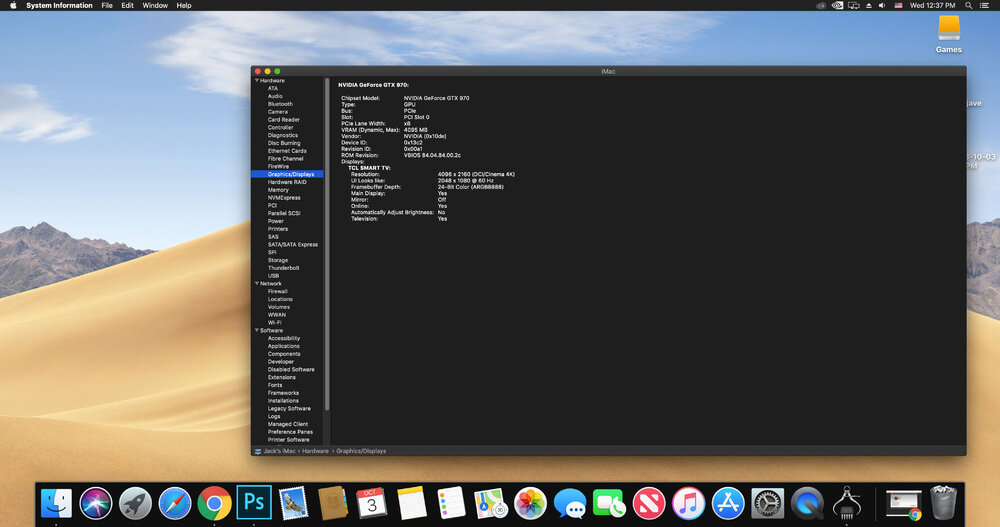Open the Trash in the dock
Viewport: 1000px width, 527px height.
coord(943,502)
